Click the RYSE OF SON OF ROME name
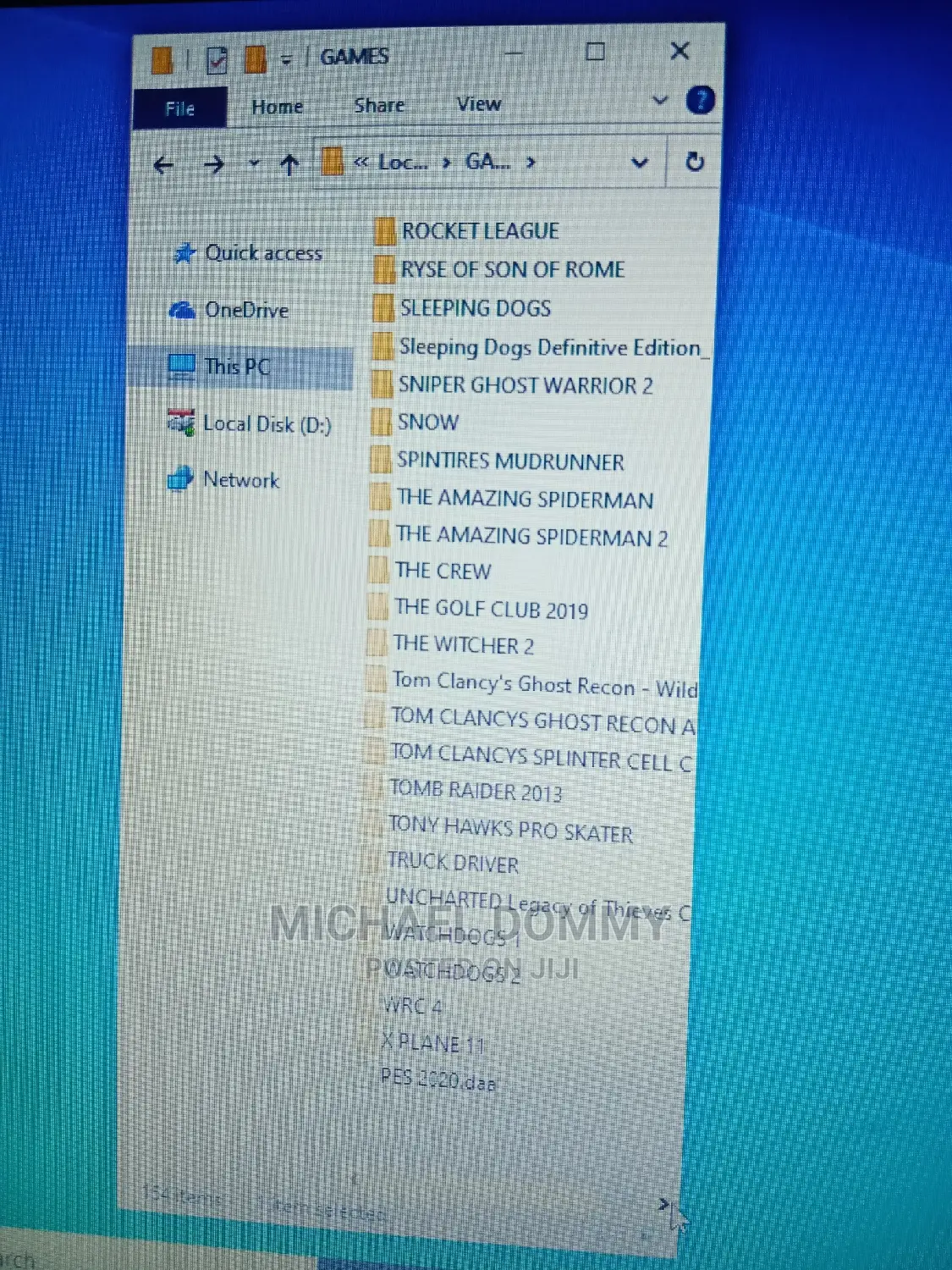The image size is (952, 1270). pos(513,270)
